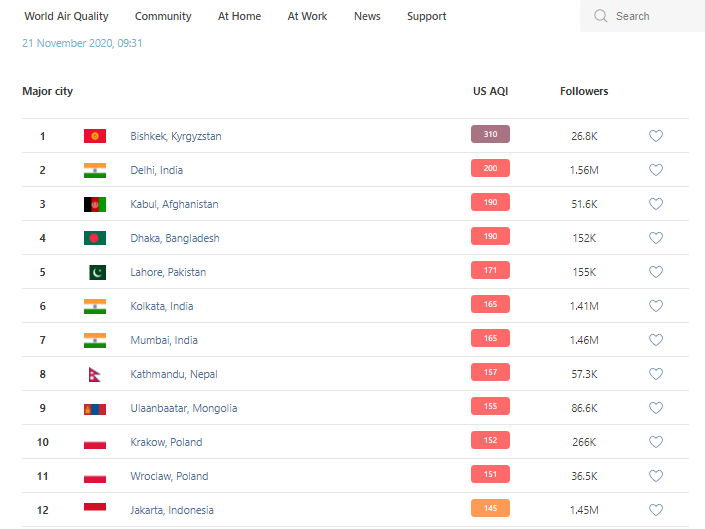This screenshot has height=529, width=705.
Task: Click the Bangladesh flag icon
Action: click(x=95, y=238)
